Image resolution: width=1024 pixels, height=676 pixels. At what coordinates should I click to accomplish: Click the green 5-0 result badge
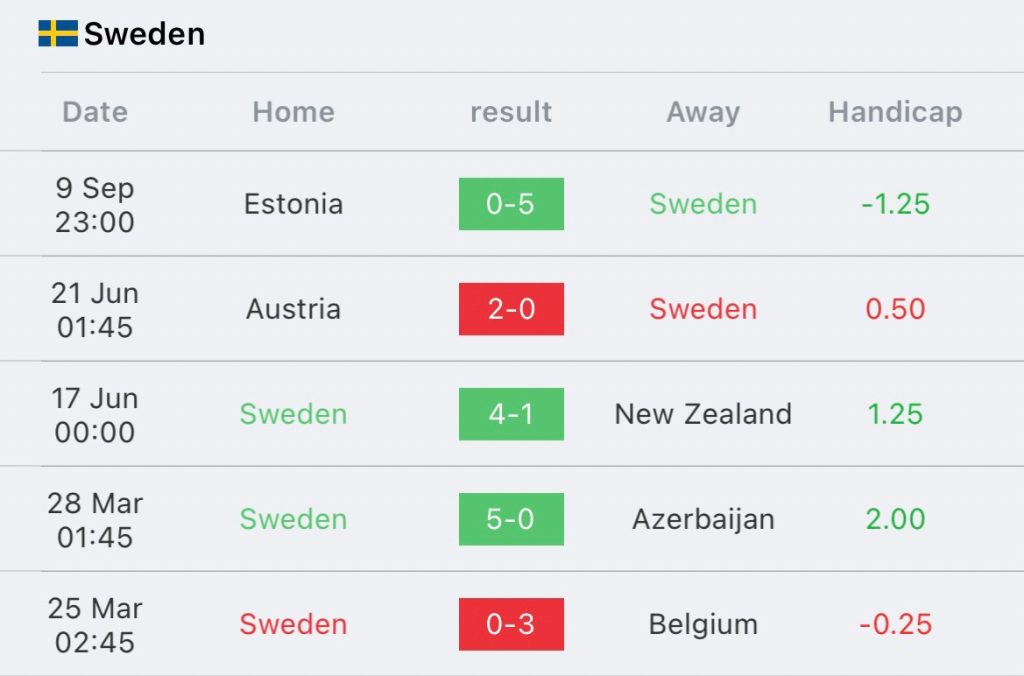511,519
